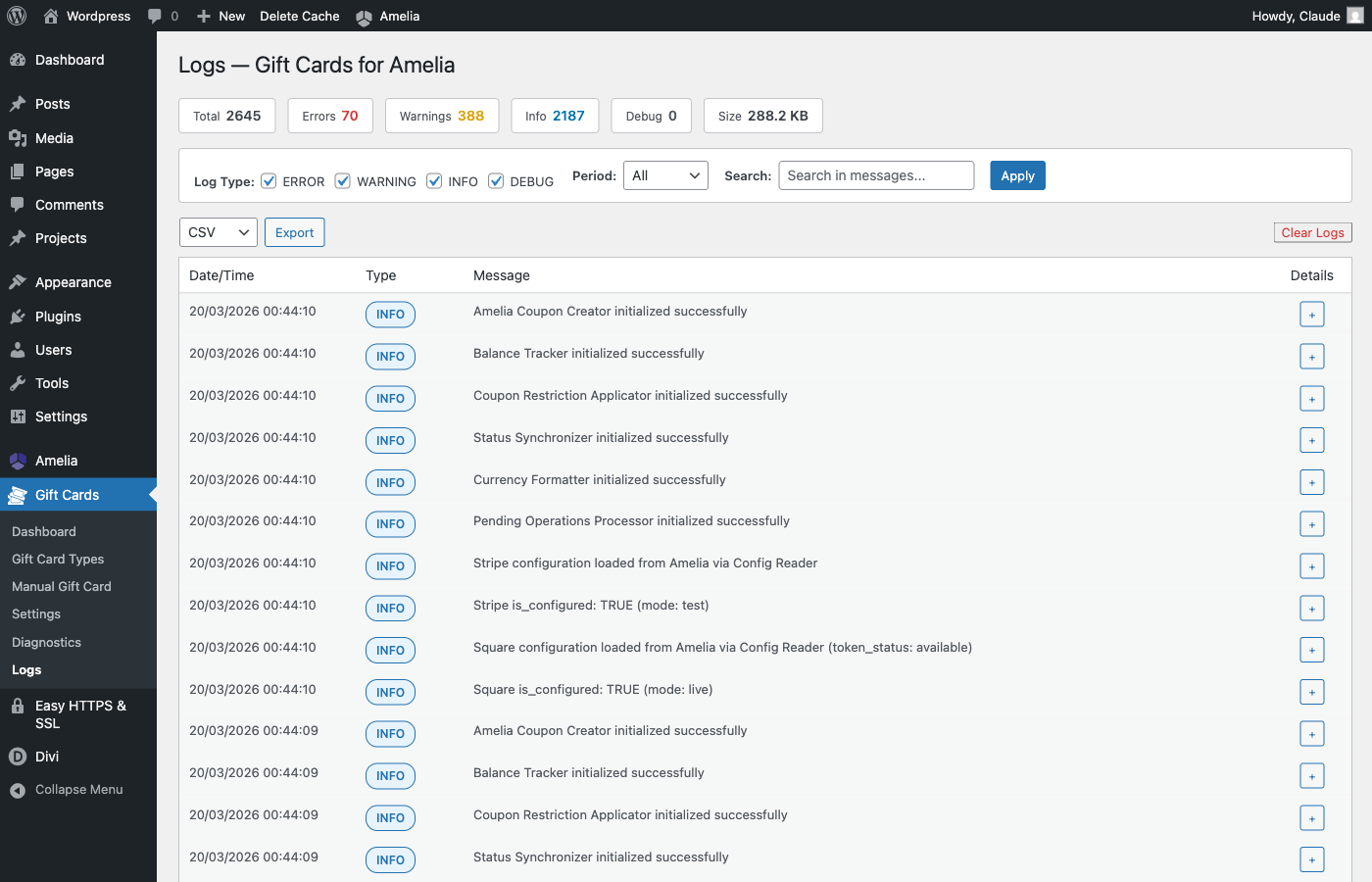Expand details for the Stripe configuration log entry

tap(1312, 565)
